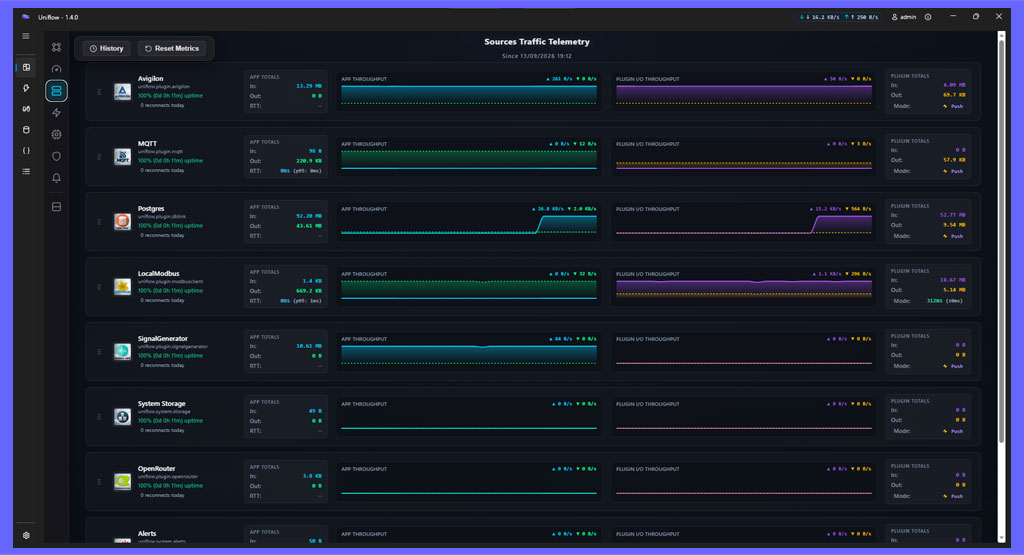Click the Avigilon source name

(150, 78)
